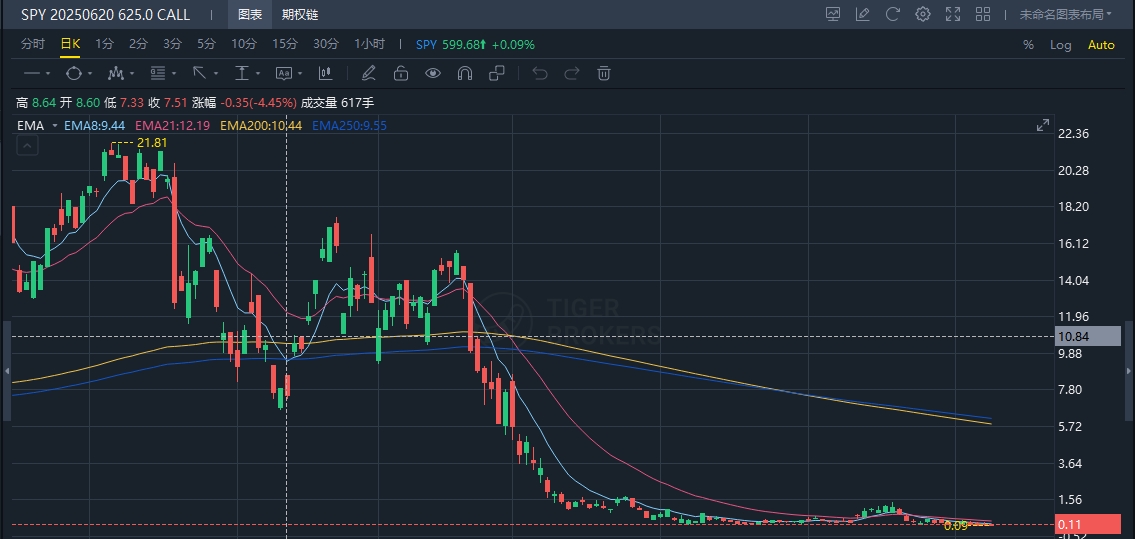1135x539 pixels.
Task: Click the right panel collapse handle
Action: pos(1128,371)
